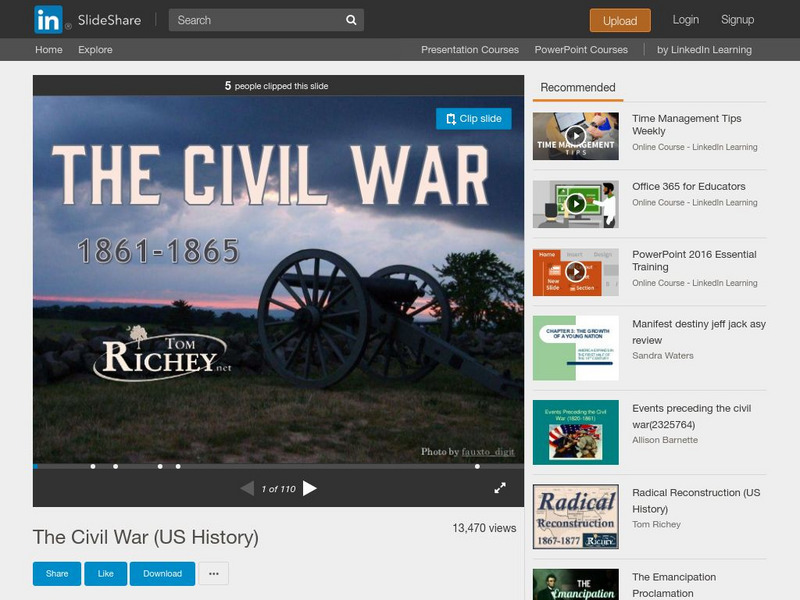Share the presentation
This screenshot has width=800, height=600.
(x=57, y=574)
